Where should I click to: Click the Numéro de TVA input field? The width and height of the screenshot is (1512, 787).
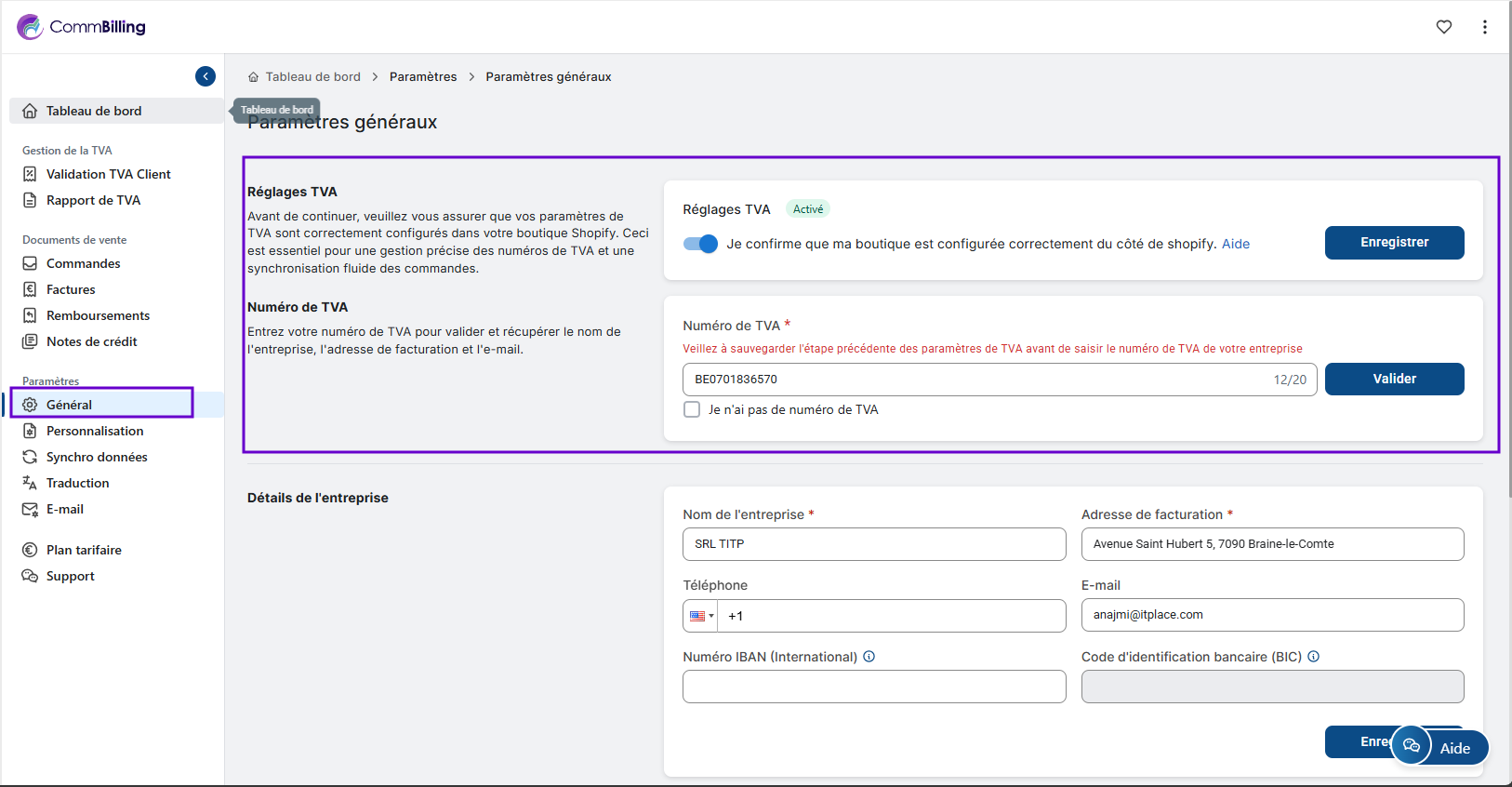tap(976, 380)
